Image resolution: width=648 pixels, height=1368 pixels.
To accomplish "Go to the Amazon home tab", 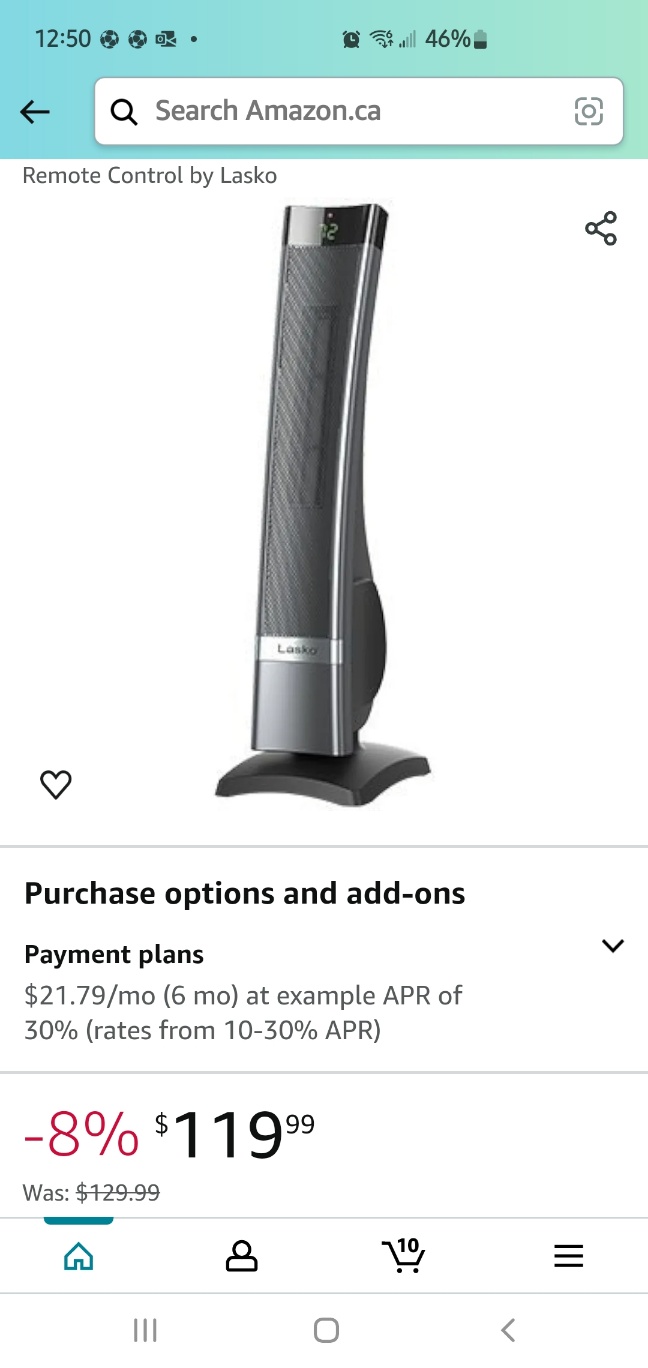I will [x=78, y=1256].
